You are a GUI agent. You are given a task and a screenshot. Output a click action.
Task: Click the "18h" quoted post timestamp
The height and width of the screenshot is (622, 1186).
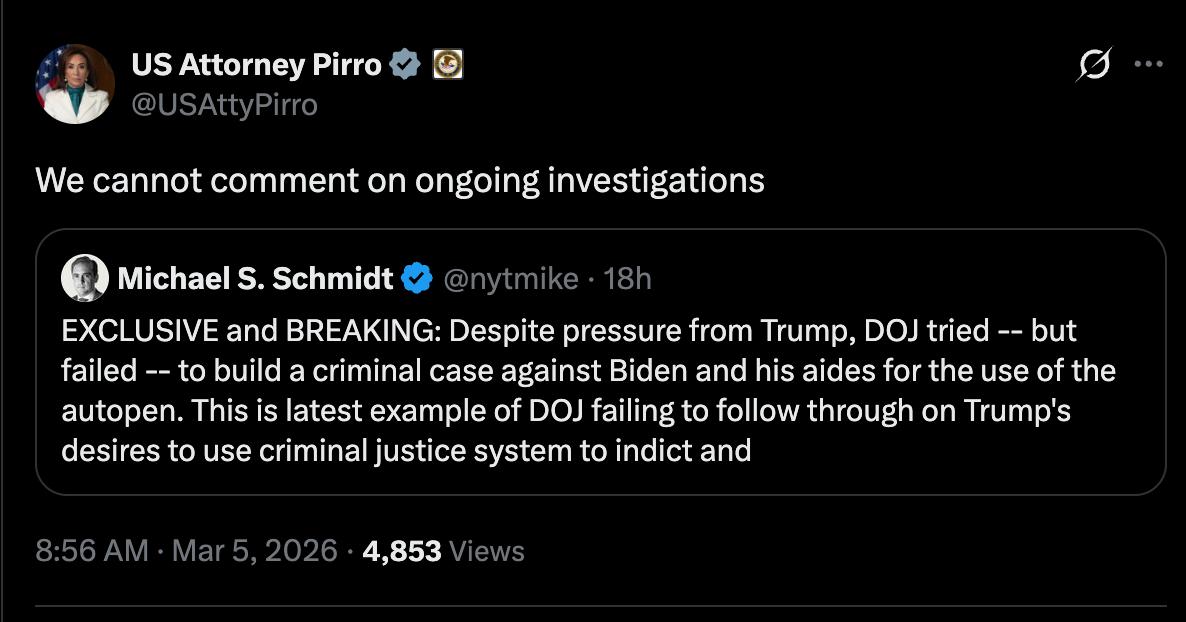point(628,278)
